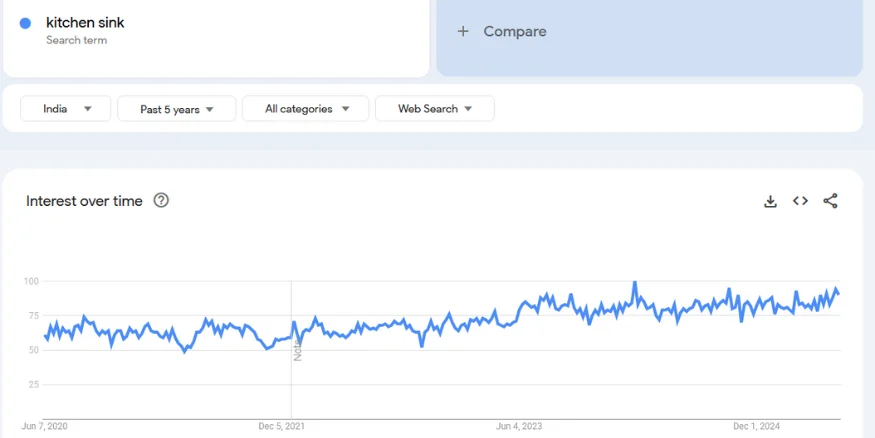Viewport: 875px width, 438px height.
Task: Download the Interest over time data
Action: click(x=770, y=201)
